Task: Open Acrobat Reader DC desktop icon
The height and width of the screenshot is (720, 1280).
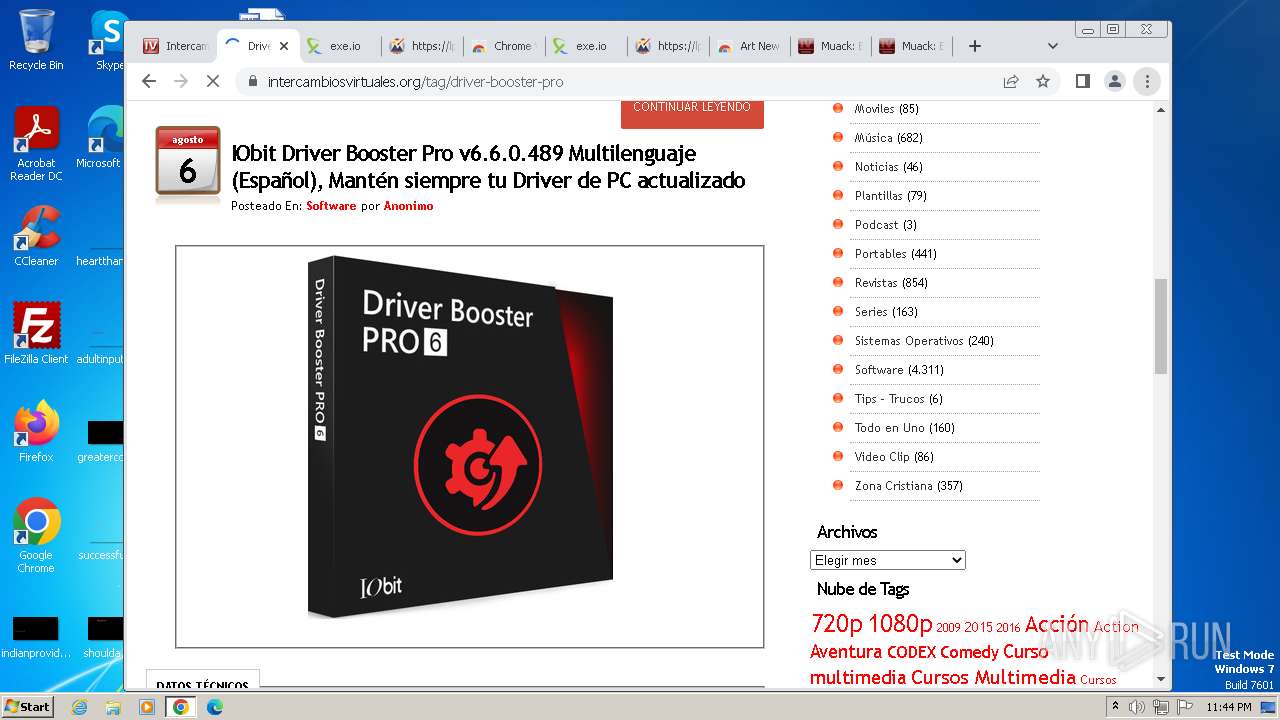Action: (36, 144)
